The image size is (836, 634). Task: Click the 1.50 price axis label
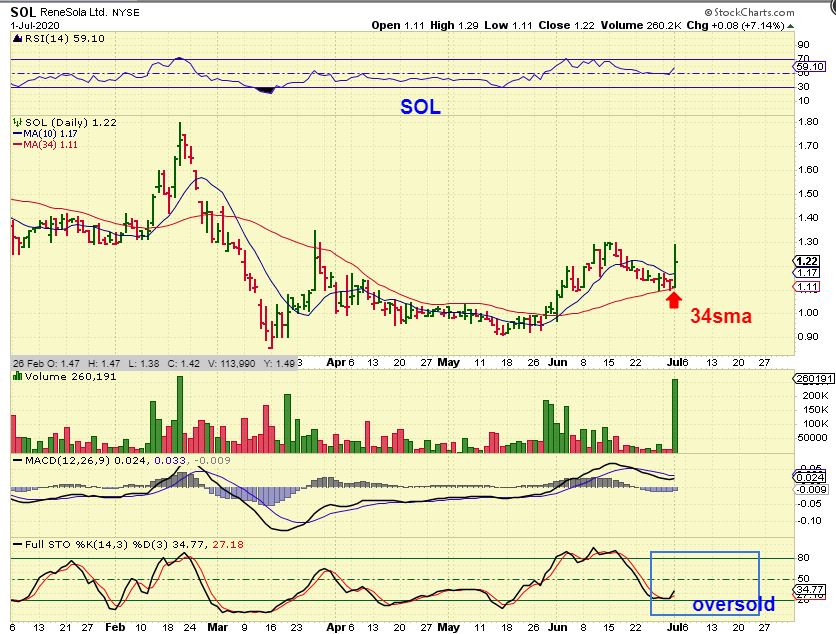(808, 193)
